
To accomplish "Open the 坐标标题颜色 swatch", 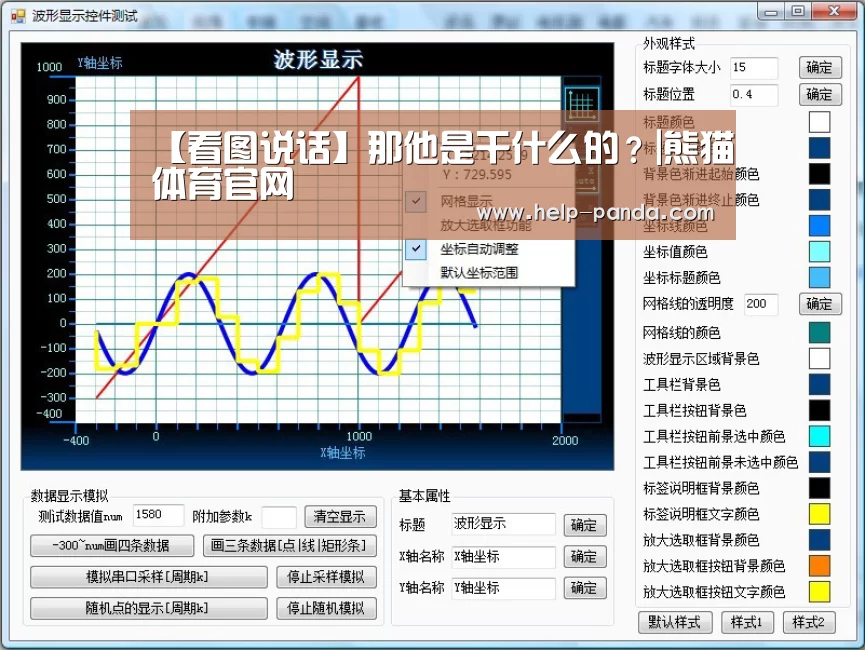I will [820, 278].
